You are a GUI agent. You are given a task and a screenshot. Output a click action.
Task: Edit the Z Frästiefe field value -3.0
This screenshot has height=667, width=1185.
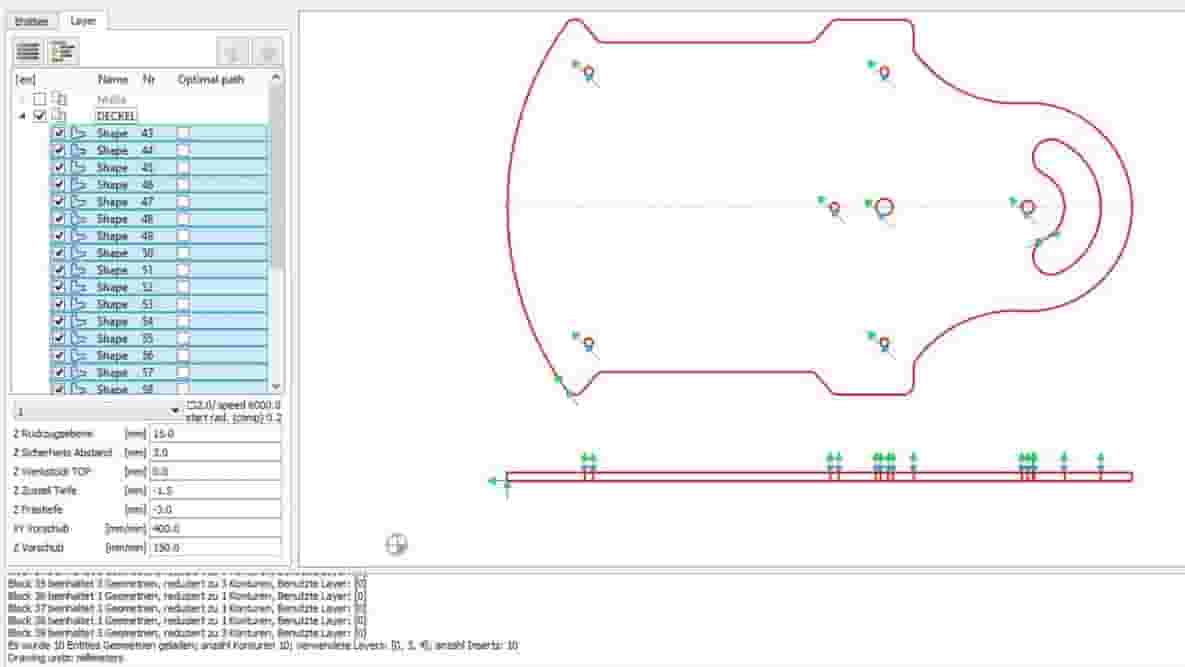pos(215,509)
